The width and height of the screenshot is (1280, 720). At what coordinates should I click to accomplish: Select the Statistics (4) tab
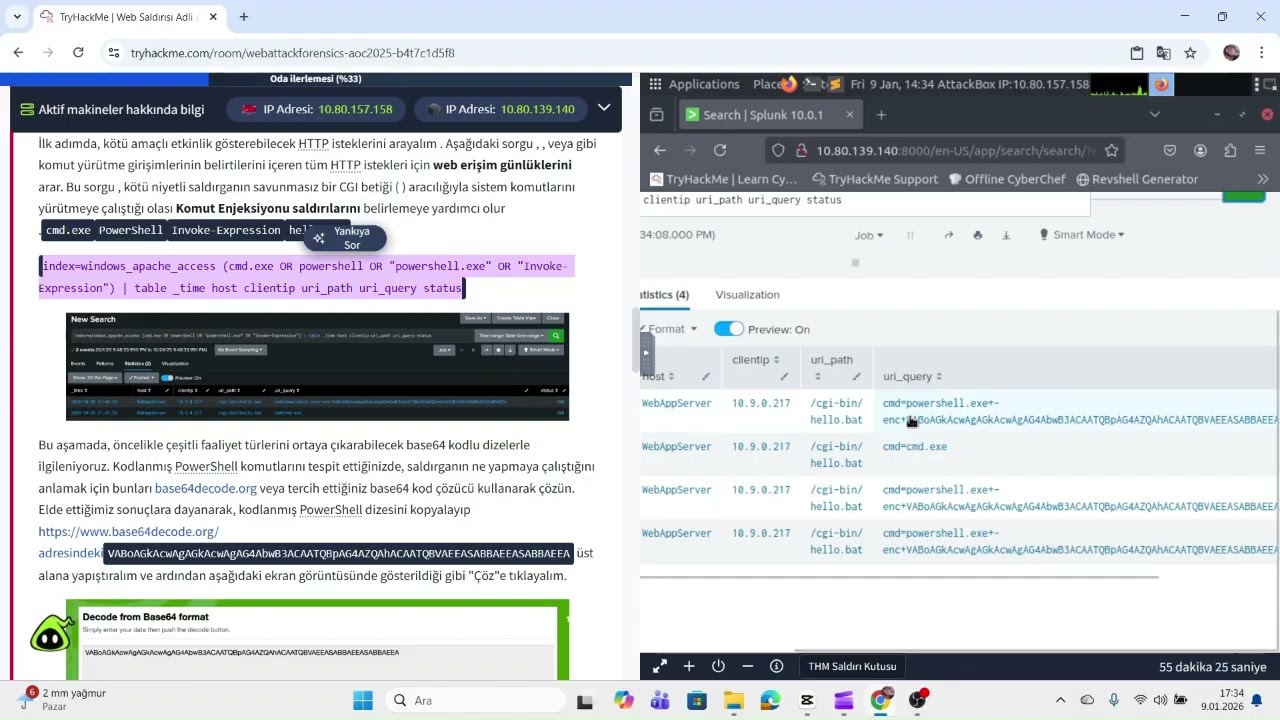[665, 295]
